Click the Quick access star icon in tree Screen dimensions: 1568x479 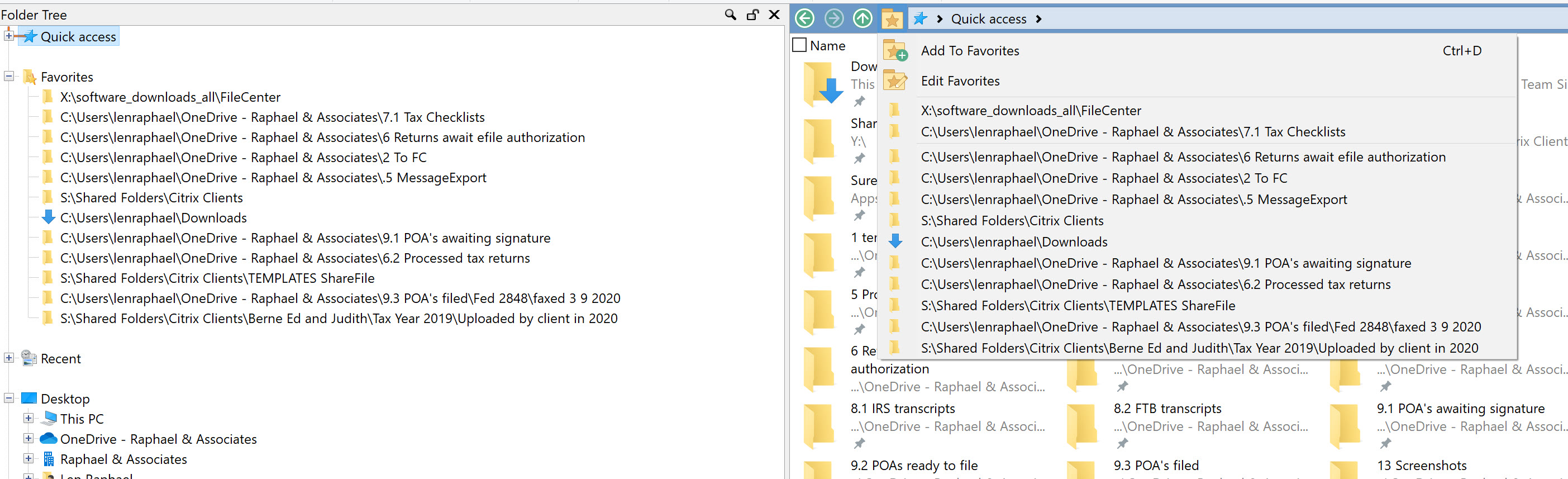coord(30,36)
